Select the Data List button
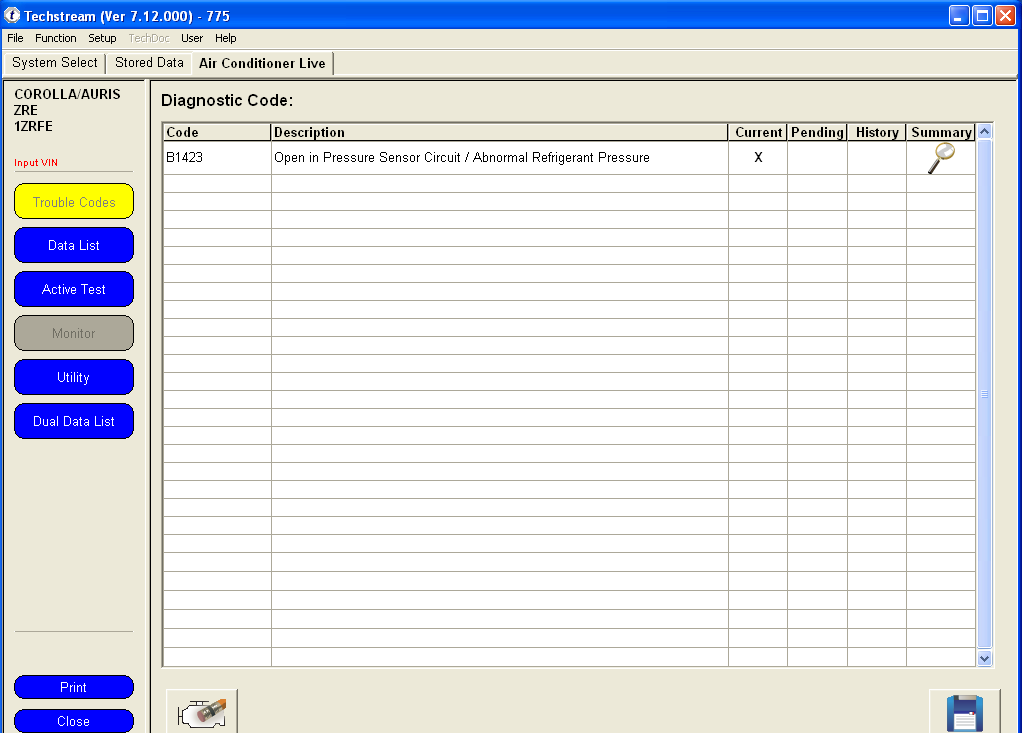Viewport: 1022px width, 733px height. (x=74, y=245)
